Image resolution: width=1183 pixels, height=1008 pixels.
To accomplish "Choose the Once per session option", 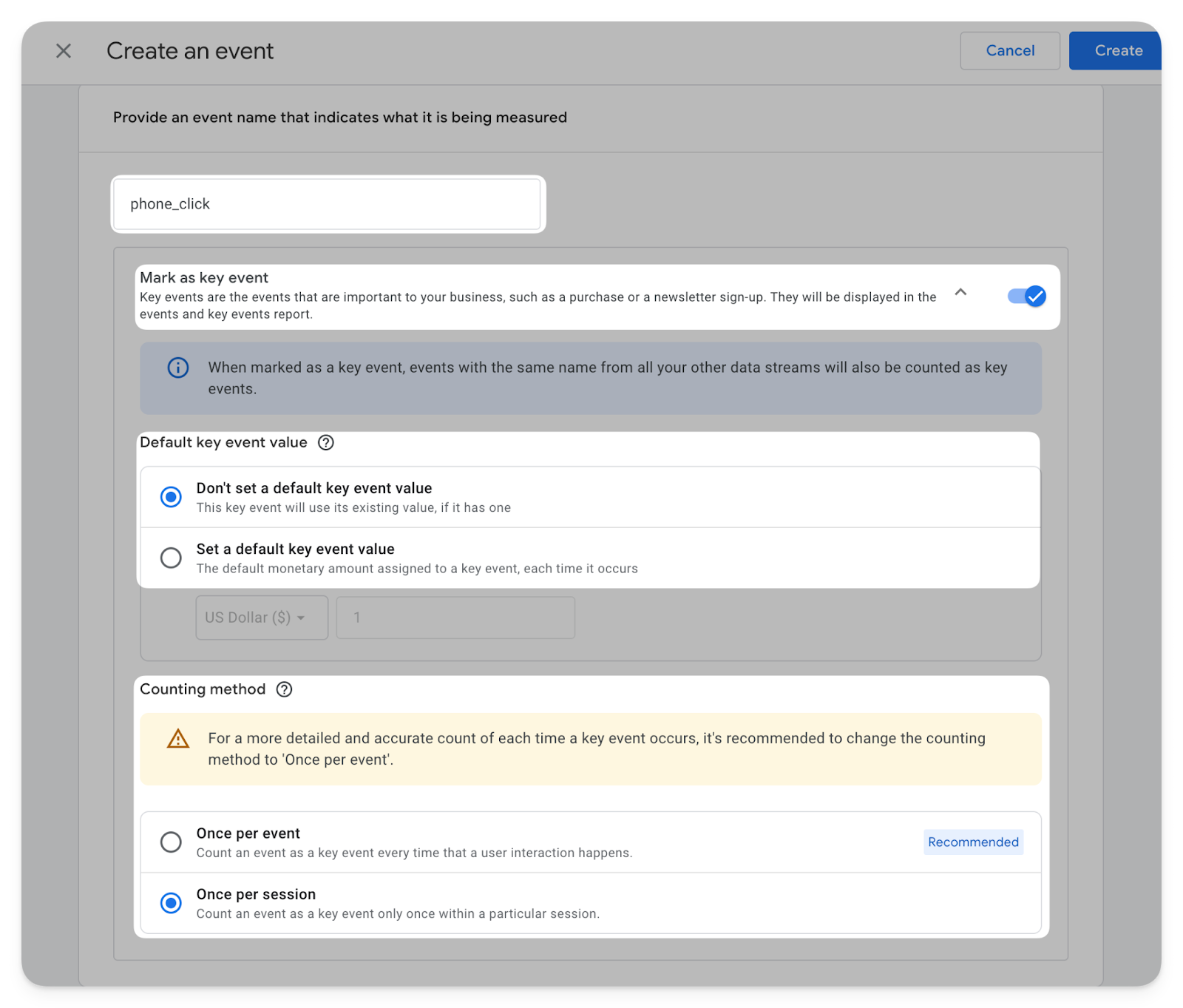I will coord(171,903).
